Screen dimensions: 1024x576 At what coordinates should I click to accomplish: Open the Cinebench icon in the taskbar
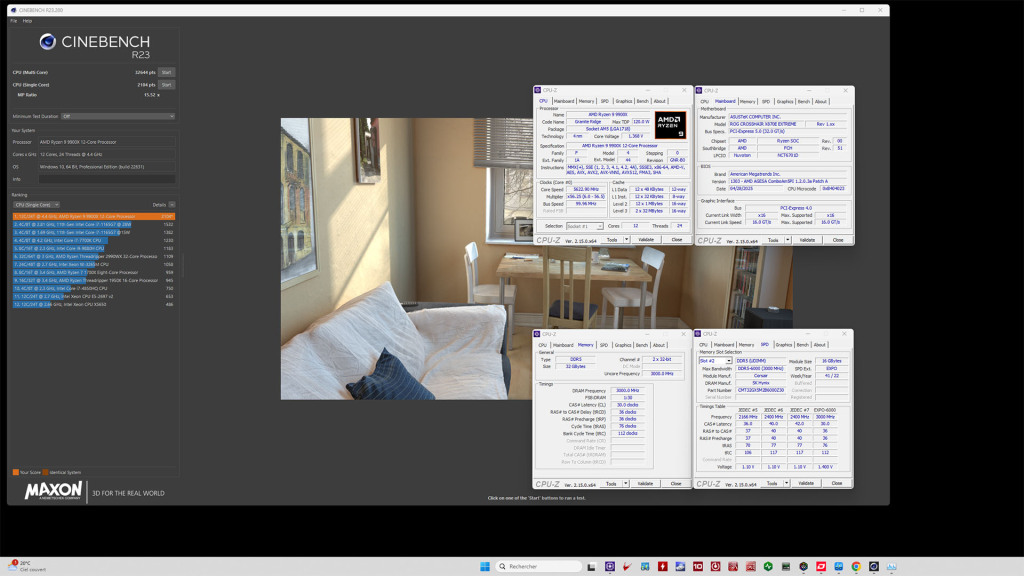coord(873,566)
